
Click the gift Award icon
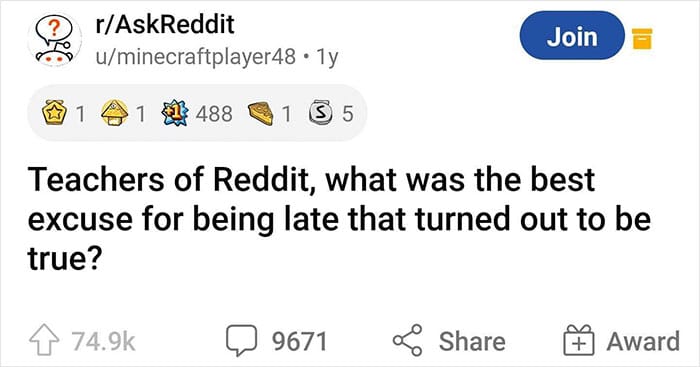click(579, 340)
